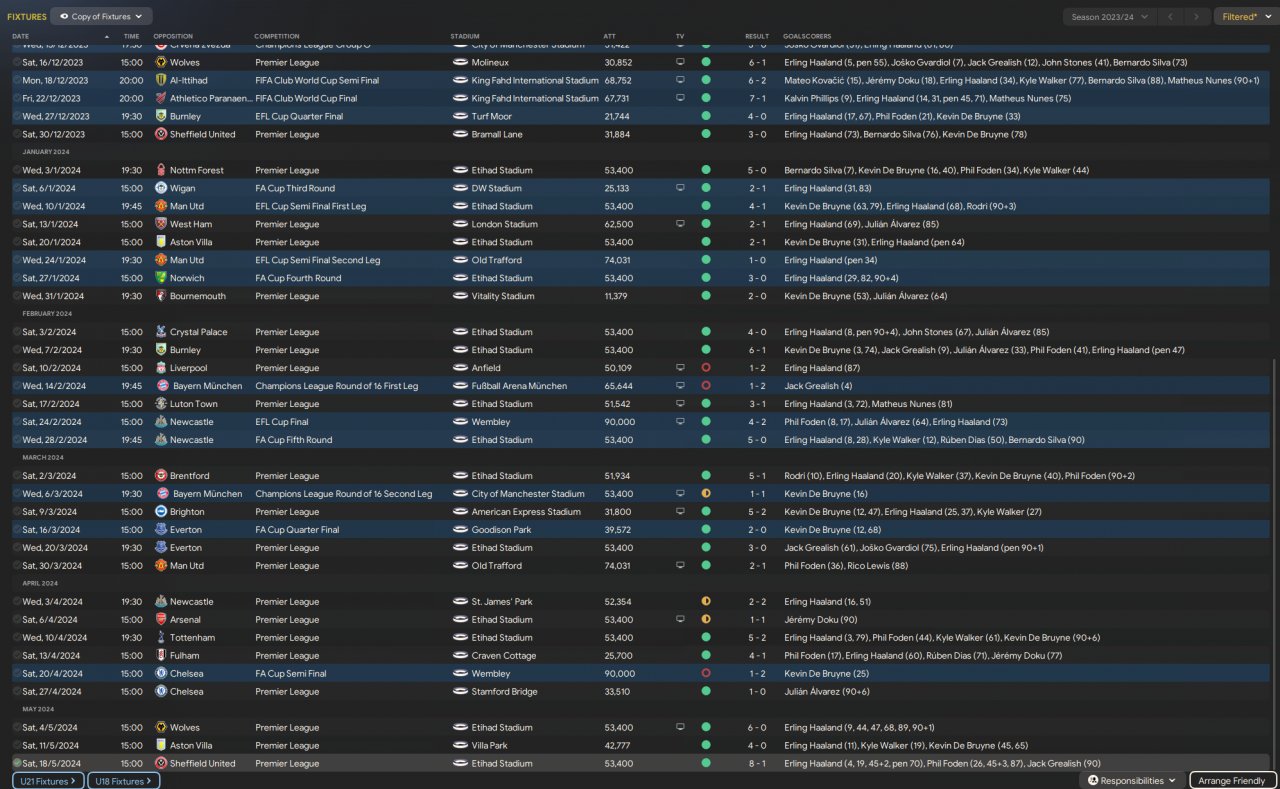This screenshot has width=1280, height=789.
Task: Sort by the Att column header
Action: [x=609, y=36]
